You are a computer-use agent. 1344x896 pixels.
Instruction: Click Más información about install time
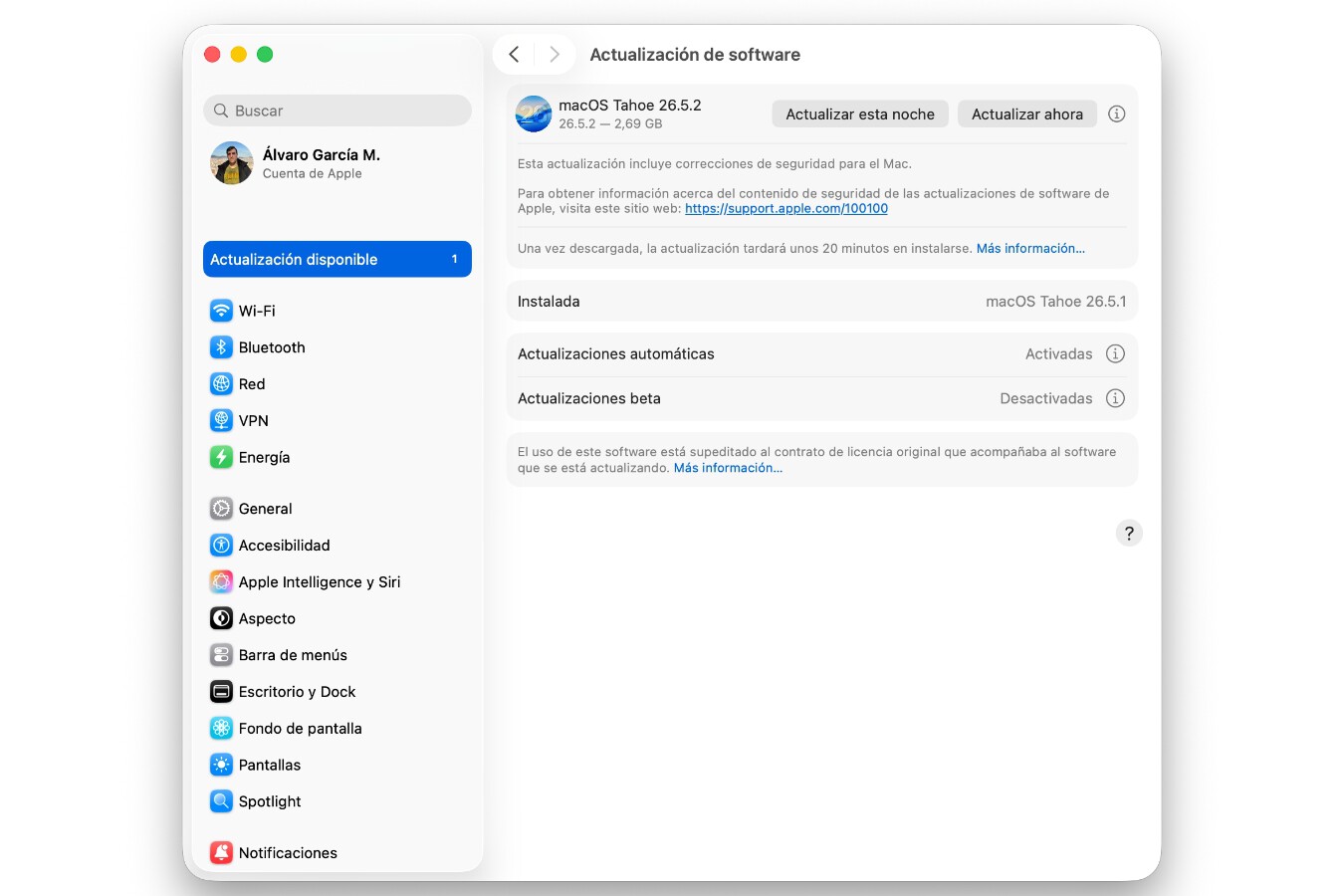coord(1030,248)
